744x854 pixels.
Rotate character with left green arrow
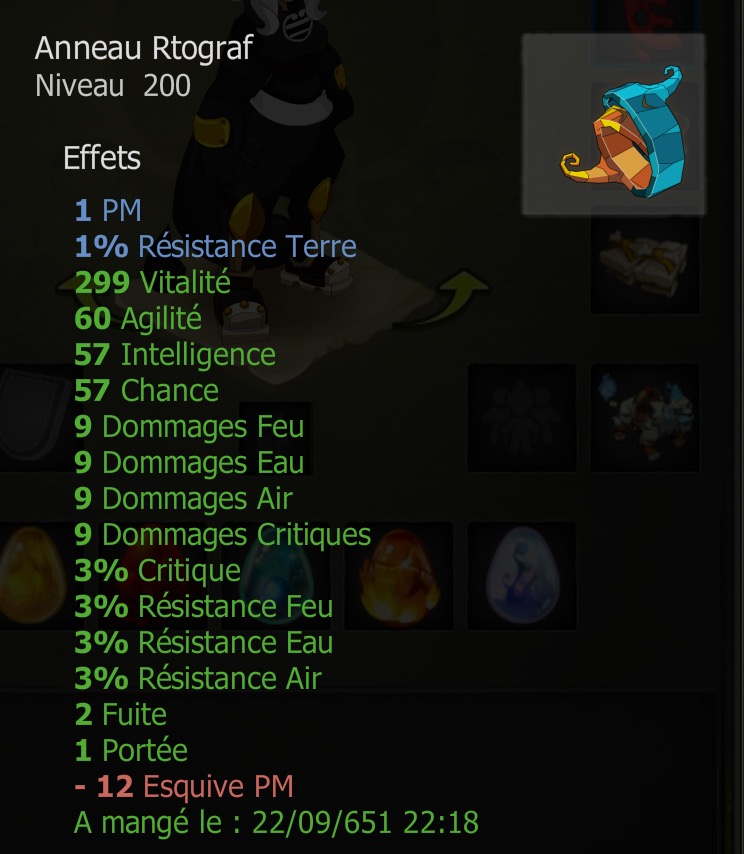68,286
